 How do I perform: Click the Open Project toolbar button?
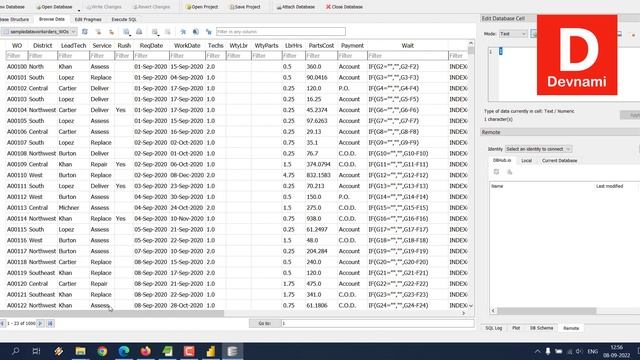202,7
